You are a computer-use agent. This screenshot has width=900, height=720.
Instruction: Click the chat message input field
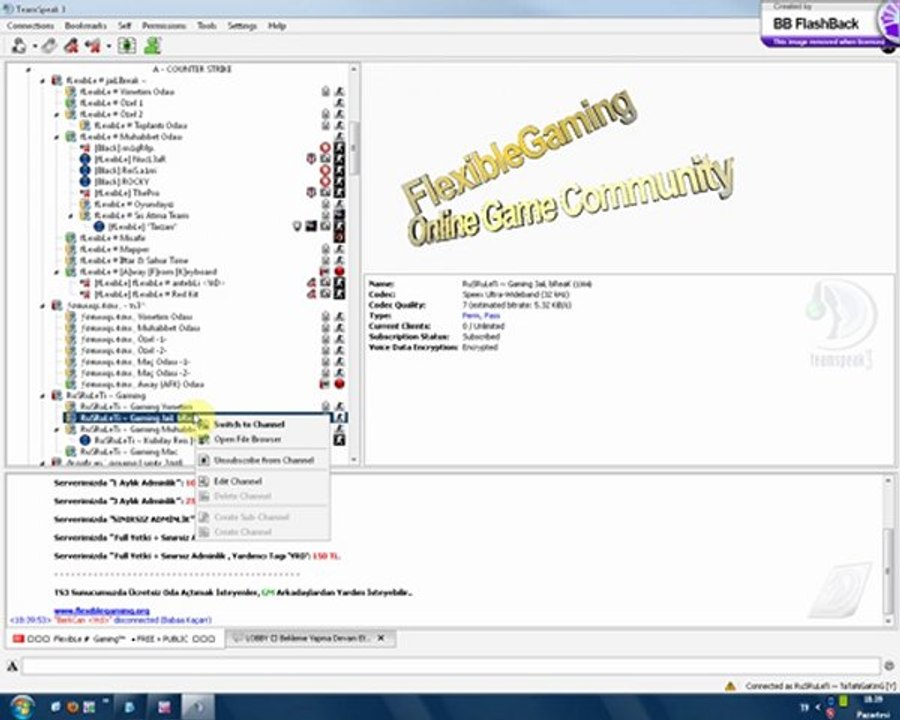pyautogui.click(x=451, y=667)
